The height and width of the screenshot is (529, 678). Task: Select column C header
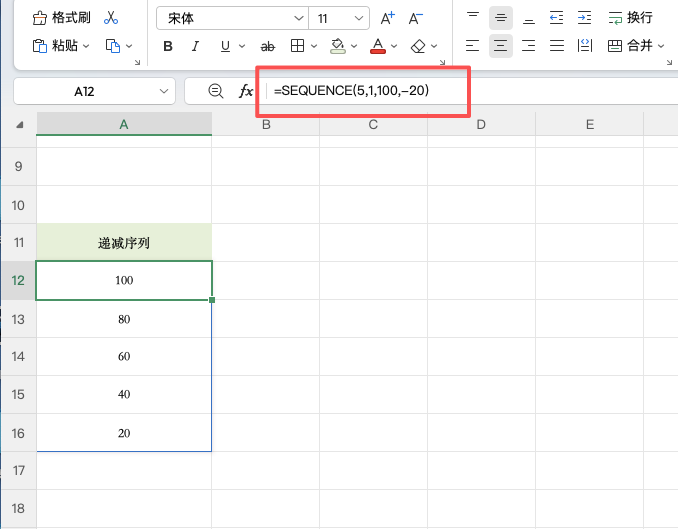click(x=373, y=125)
